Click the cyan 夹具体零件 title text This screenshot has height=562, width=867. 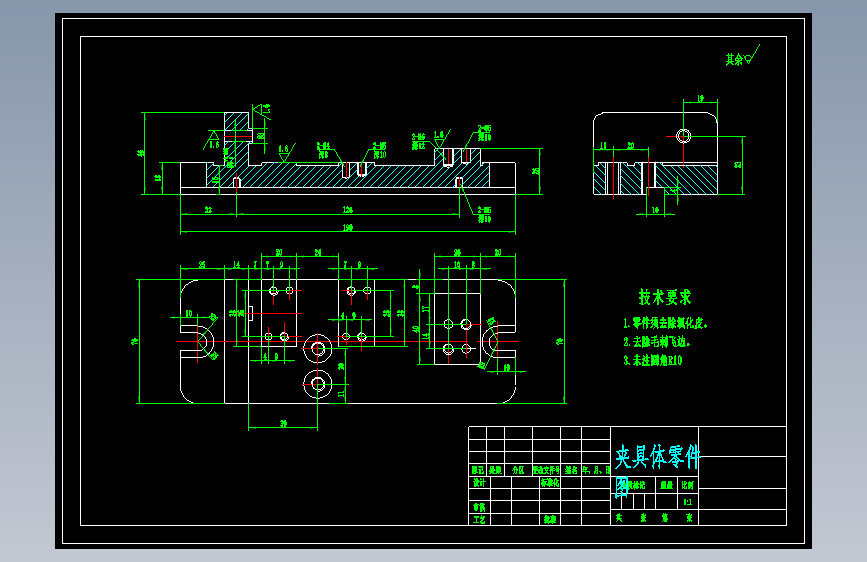[x=657, y=457]
